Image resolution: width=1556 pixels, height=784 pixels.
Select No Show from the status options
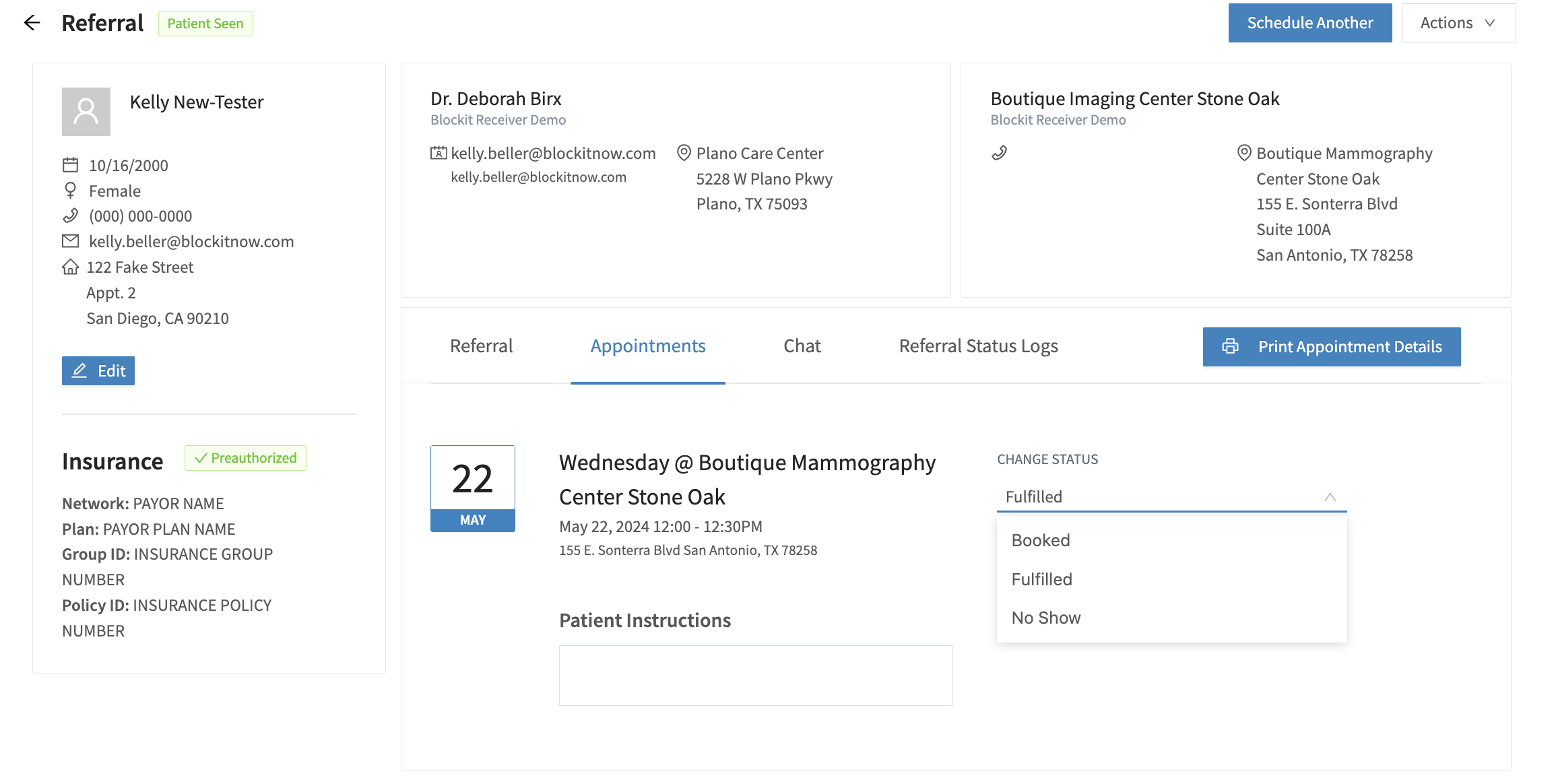[x=1045, y=617]
